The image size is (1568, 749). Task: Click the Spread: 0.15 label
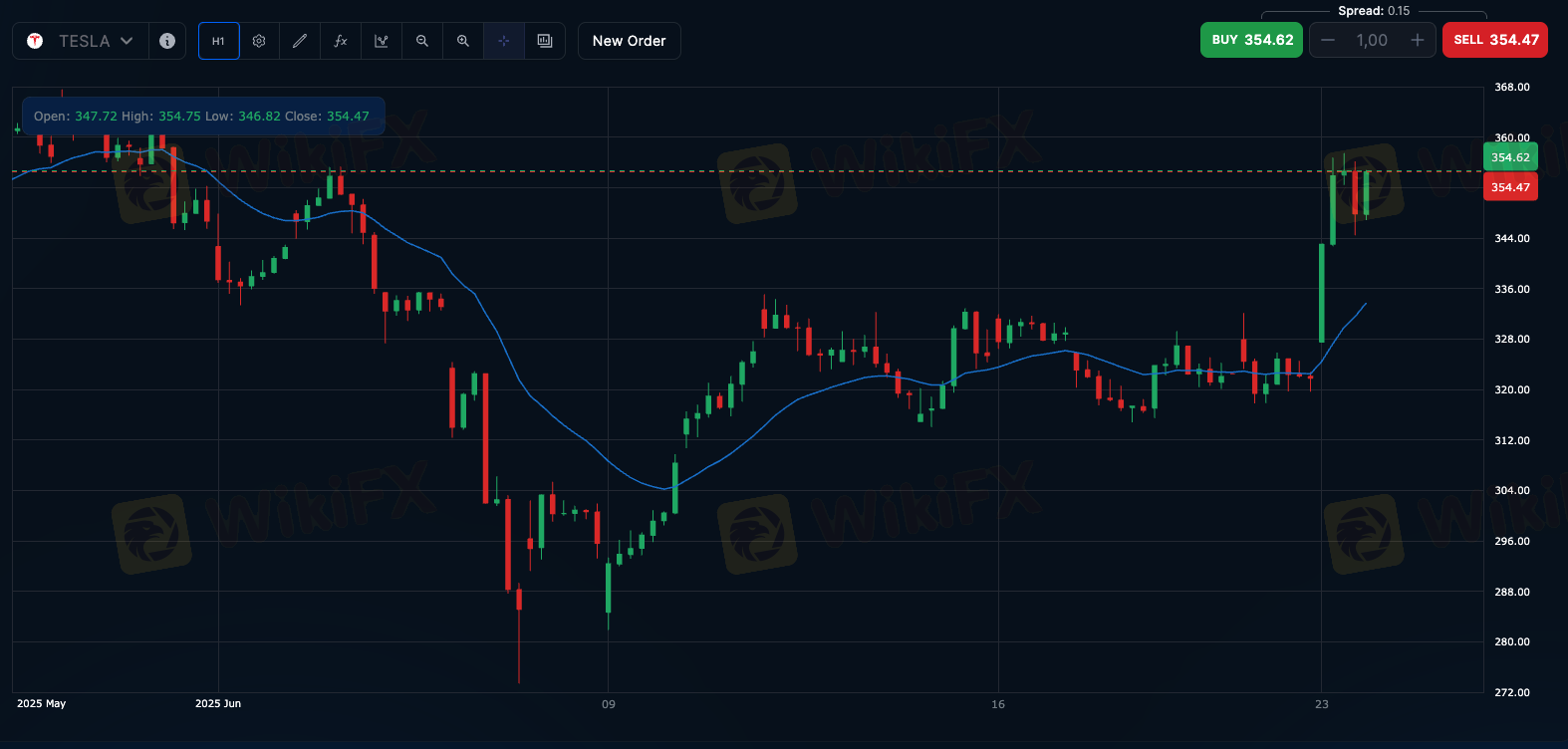pos(1374,11)
